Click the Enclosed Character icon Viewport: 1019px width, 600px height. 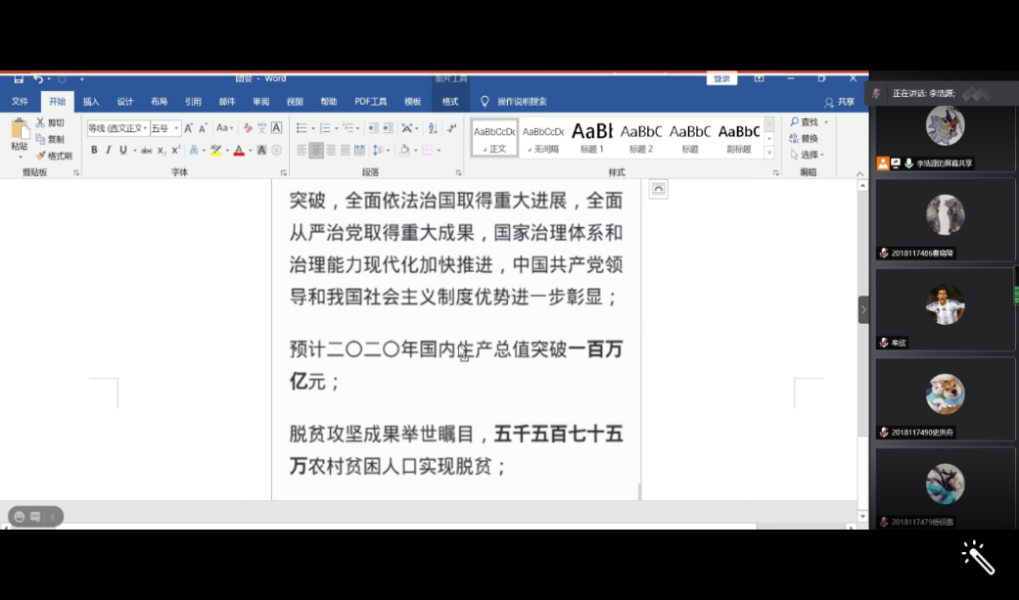(276, 150)
